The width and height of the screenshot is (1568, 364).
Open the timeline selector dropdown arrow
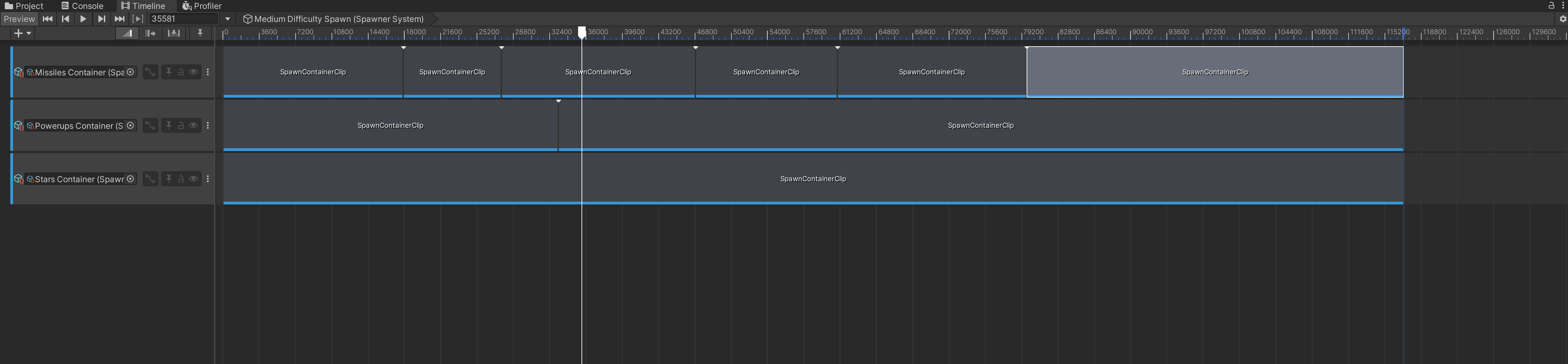tap(228, 19)
